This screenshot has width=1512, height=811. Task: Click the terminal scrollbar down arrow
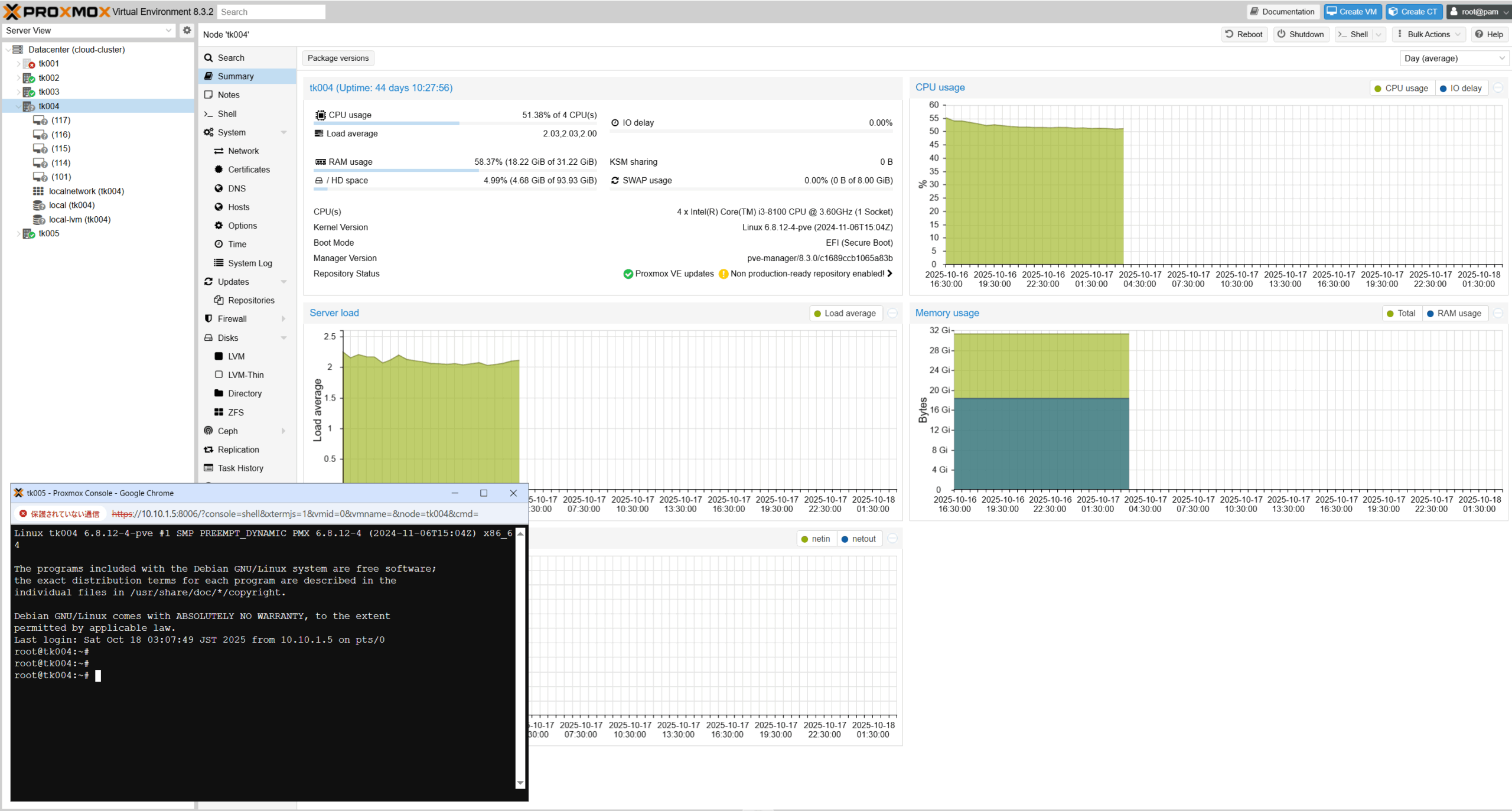tap(520, 783)
